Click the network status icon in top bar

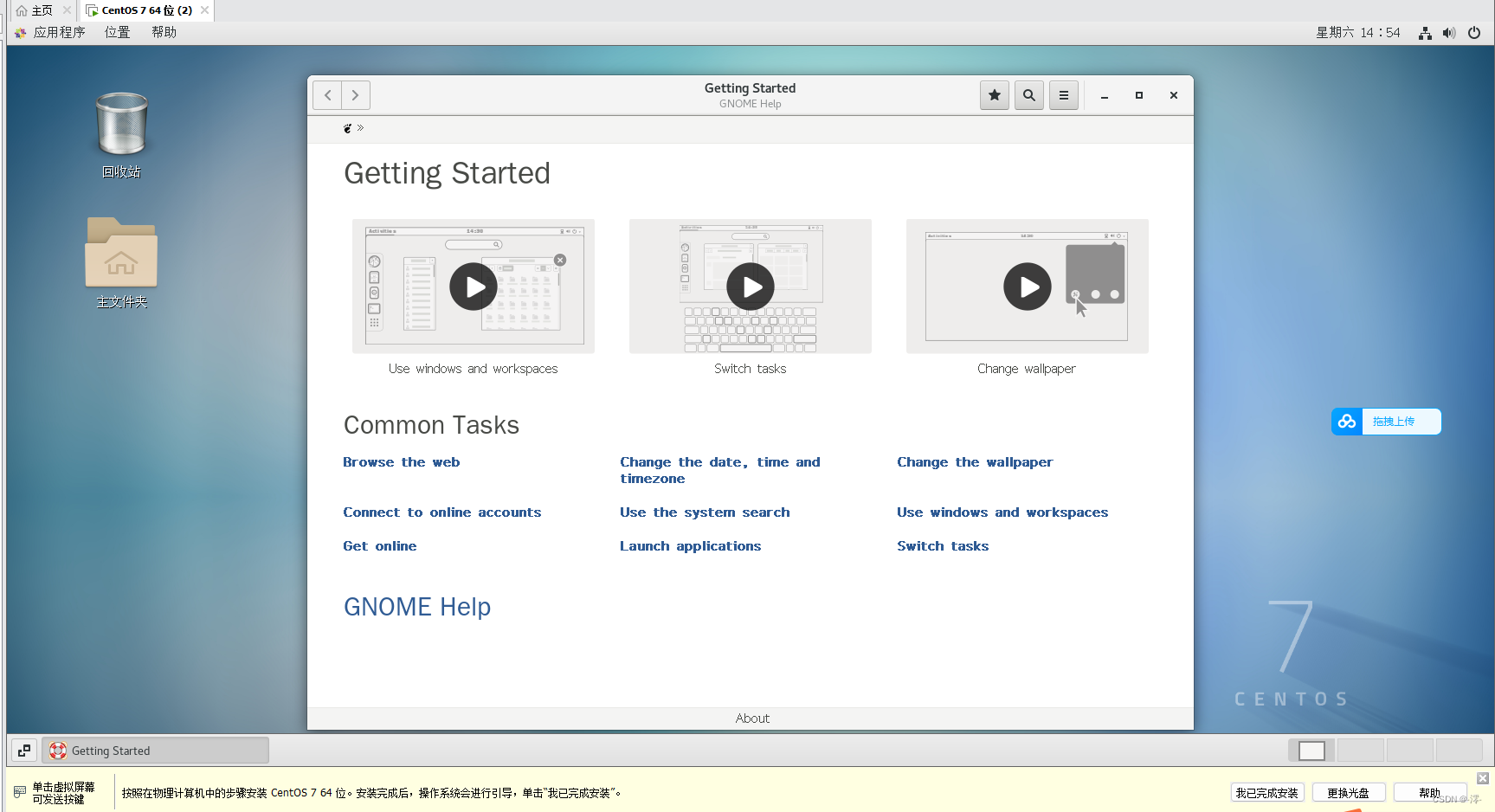click(x=1425, y=33)
